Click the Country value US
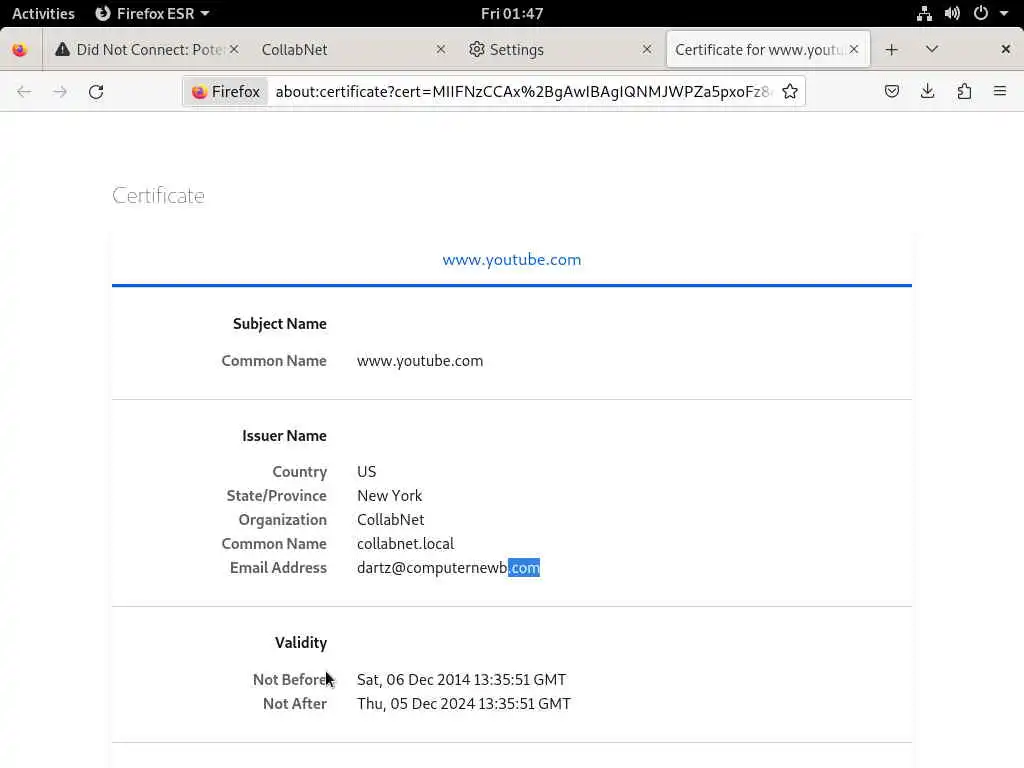 (366, 472)
